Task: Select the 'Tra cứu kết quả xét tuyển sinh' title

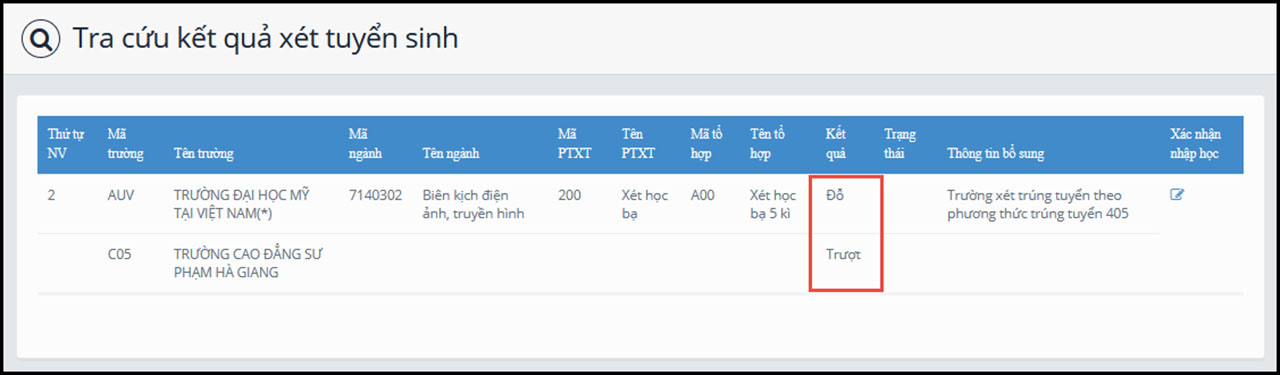Action: (x=265, y=40)
